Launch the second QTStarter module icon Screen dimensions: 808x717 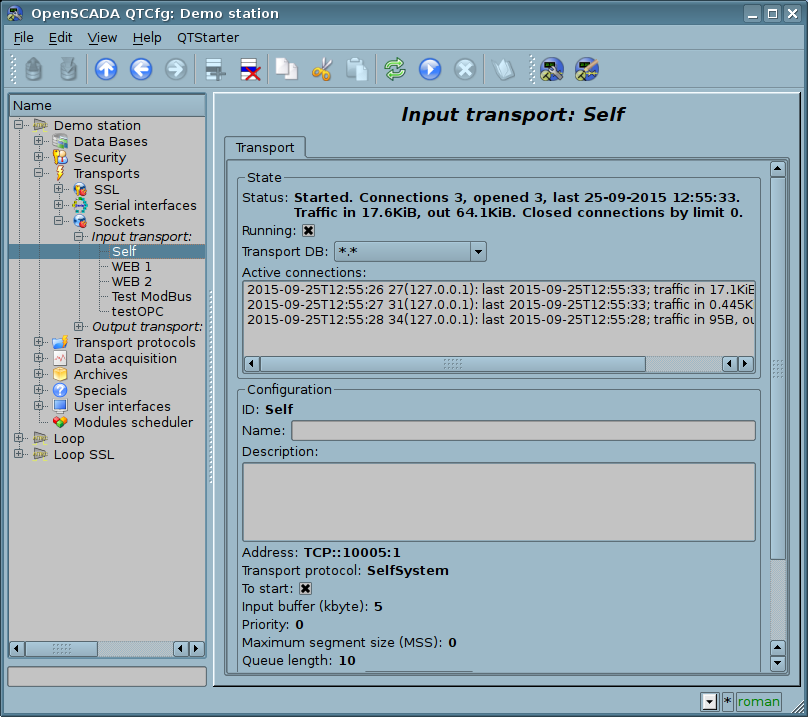tap(586, 69)
